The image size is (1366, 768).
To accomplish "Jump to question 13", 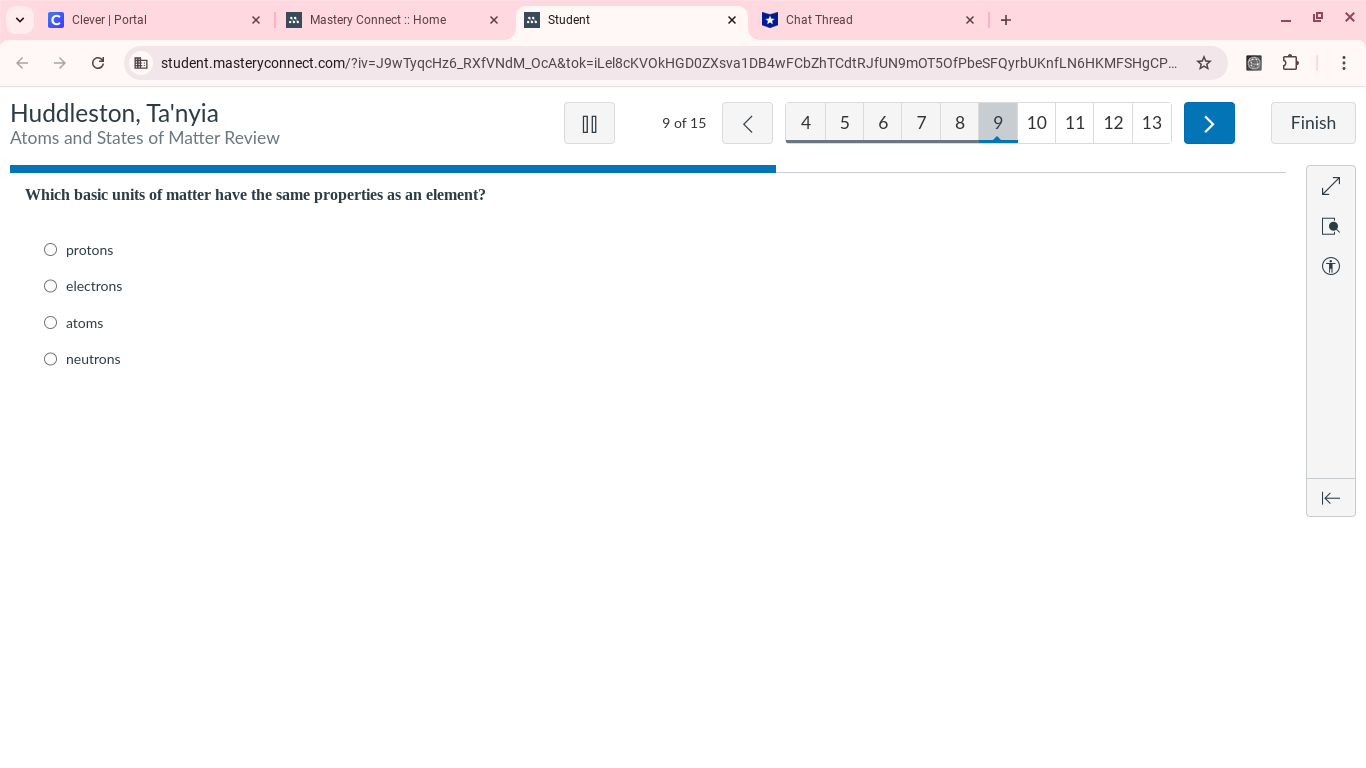I will pyautogui.click(x=1152, y=123).
